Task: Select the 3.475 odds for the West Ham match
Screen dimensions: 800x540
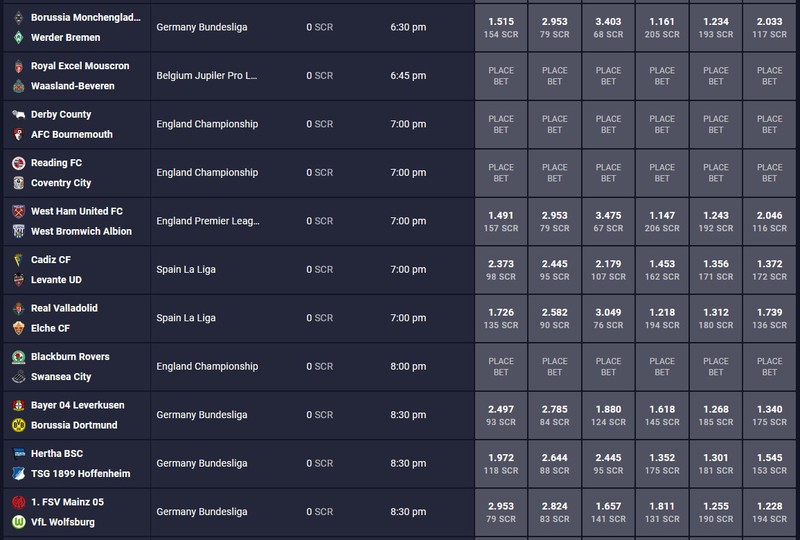Action: [608, 222]
